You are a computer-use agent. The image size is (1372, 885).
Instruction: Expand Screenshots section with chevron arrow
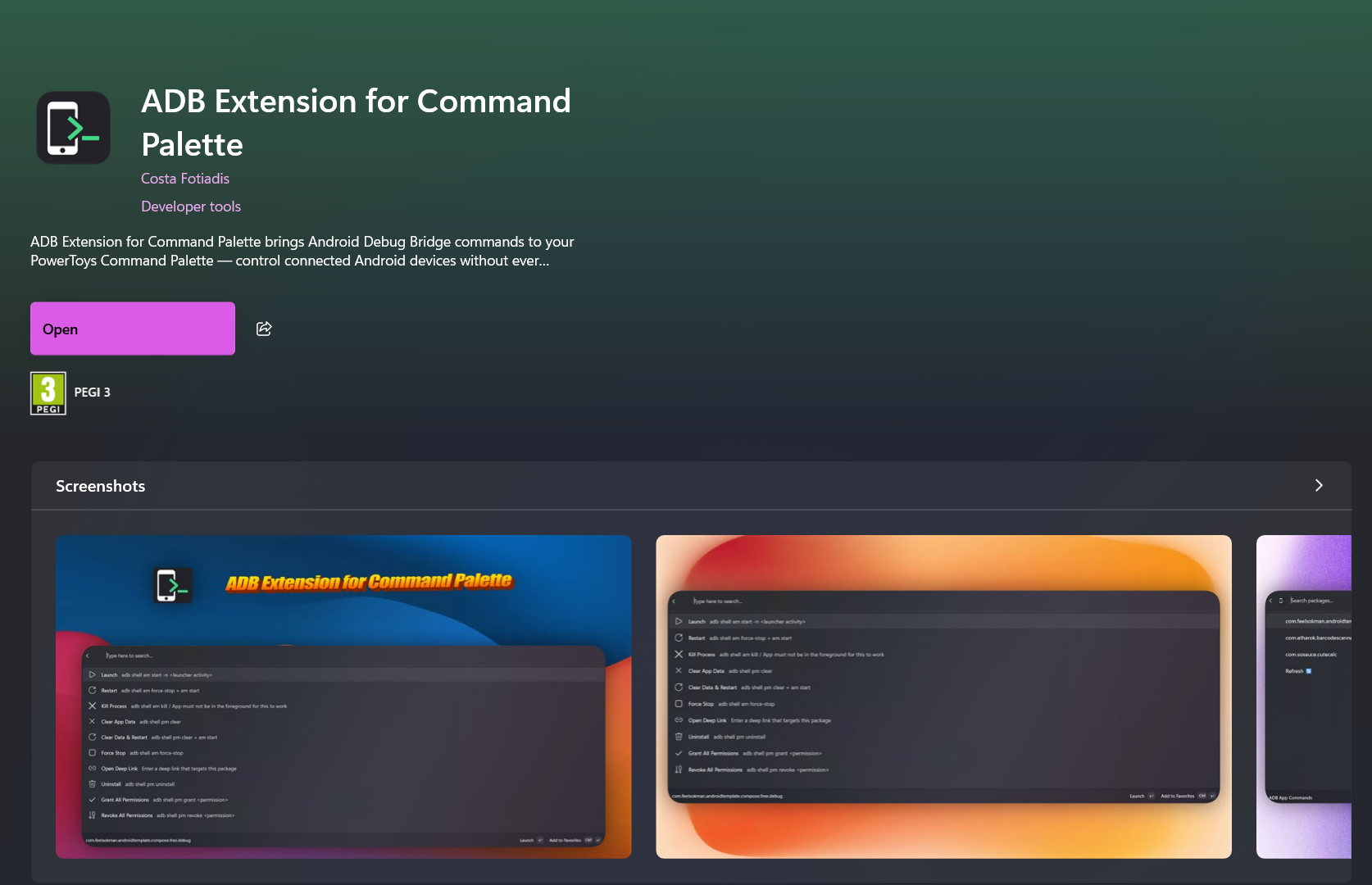click(1319, 486)
